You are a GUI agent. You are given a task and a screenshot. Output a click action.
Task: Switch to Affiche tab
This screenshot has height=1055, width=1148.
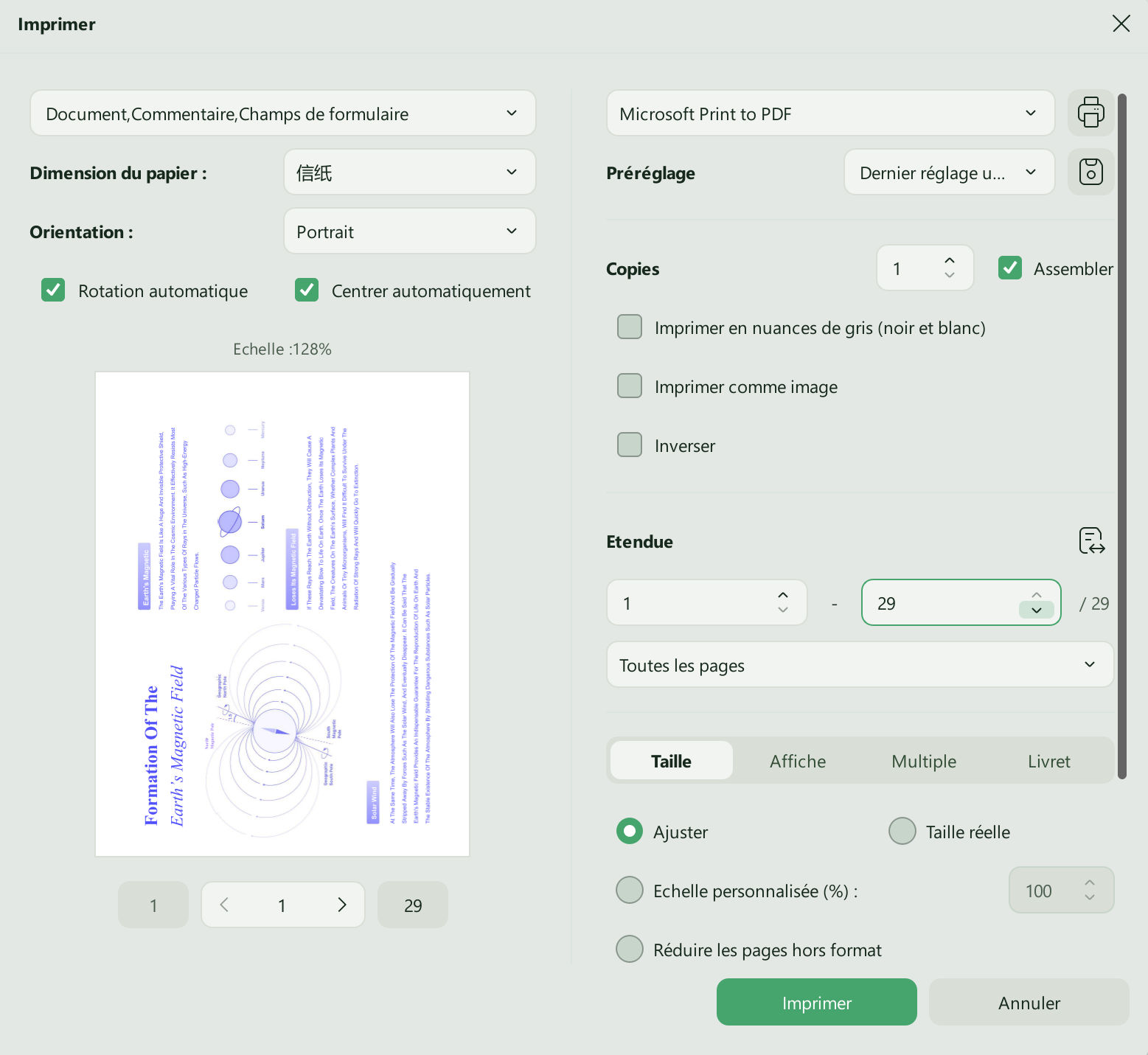798,760
